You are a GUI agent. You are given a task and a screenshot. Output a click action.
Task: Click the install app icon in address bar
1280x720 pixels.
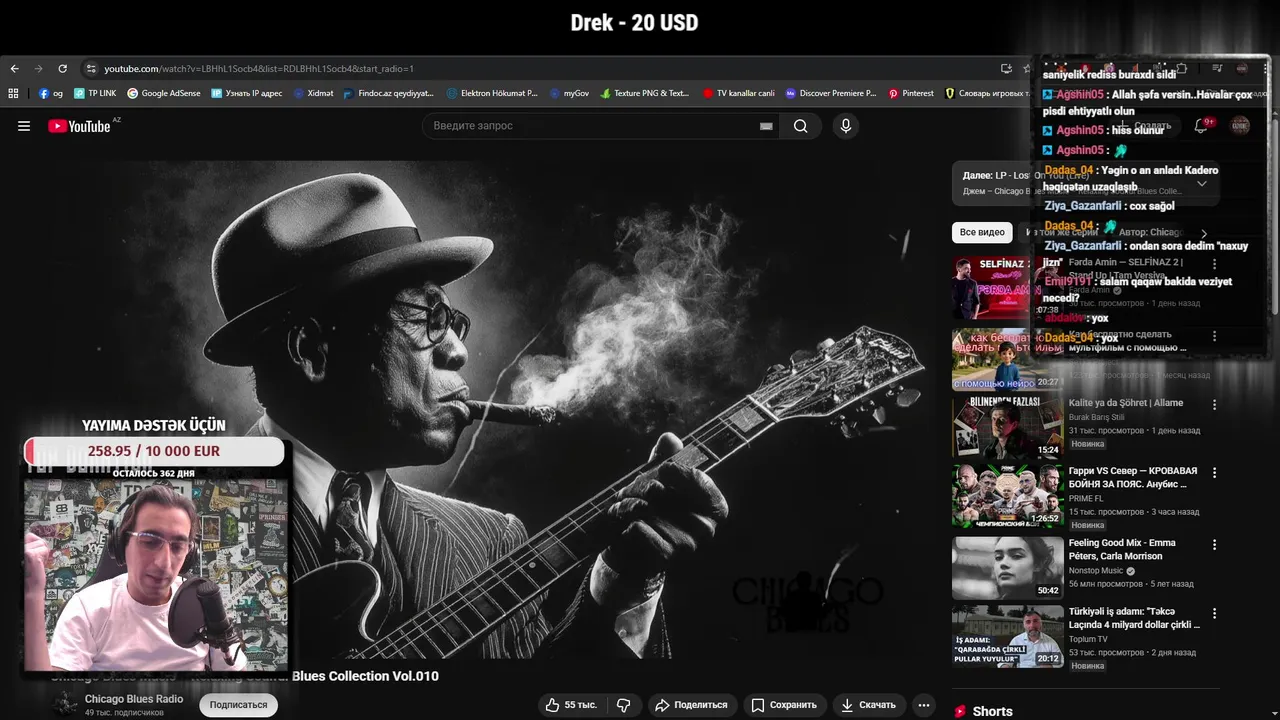pos(1006,69)
